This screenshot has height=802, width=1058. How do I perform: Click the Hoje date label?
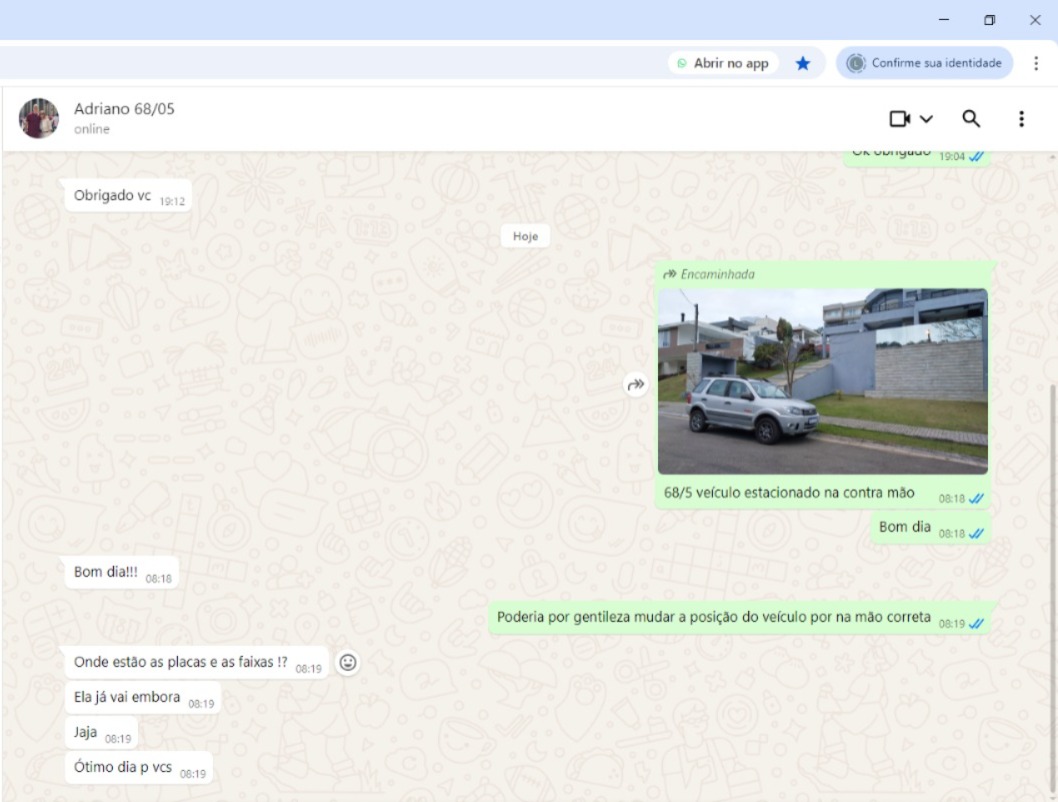click(525, 237)
